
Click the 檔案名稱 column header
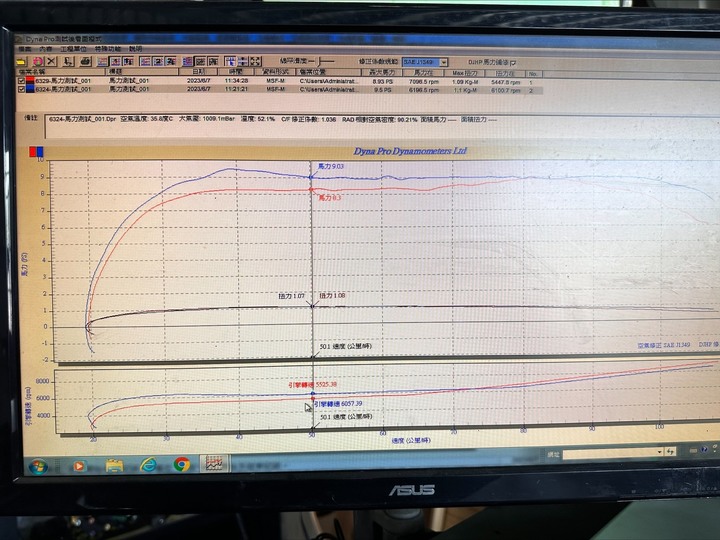click(61, 72)
